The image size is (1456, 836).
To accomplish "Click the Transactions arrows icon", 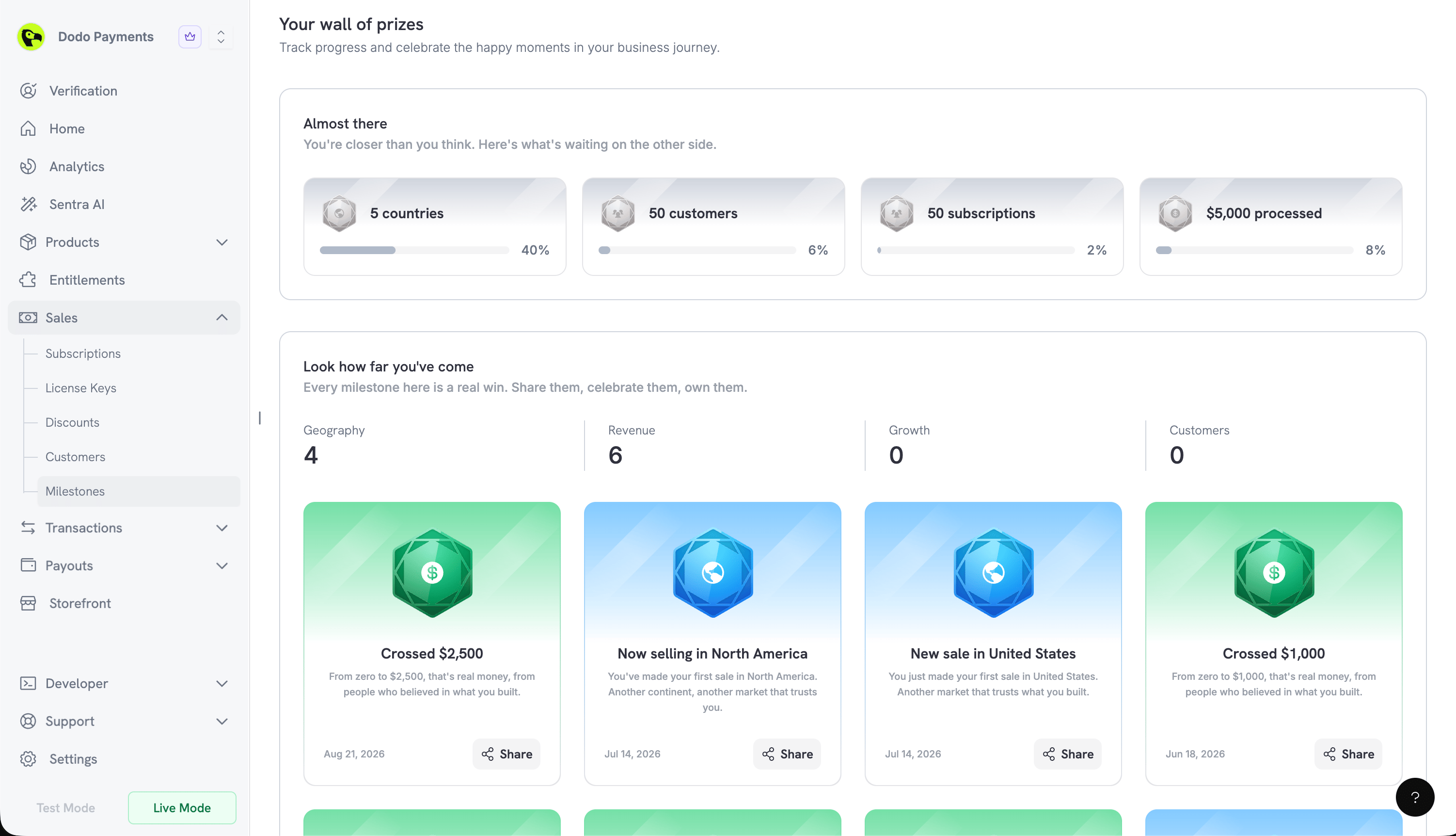I will tap(28, 528).
